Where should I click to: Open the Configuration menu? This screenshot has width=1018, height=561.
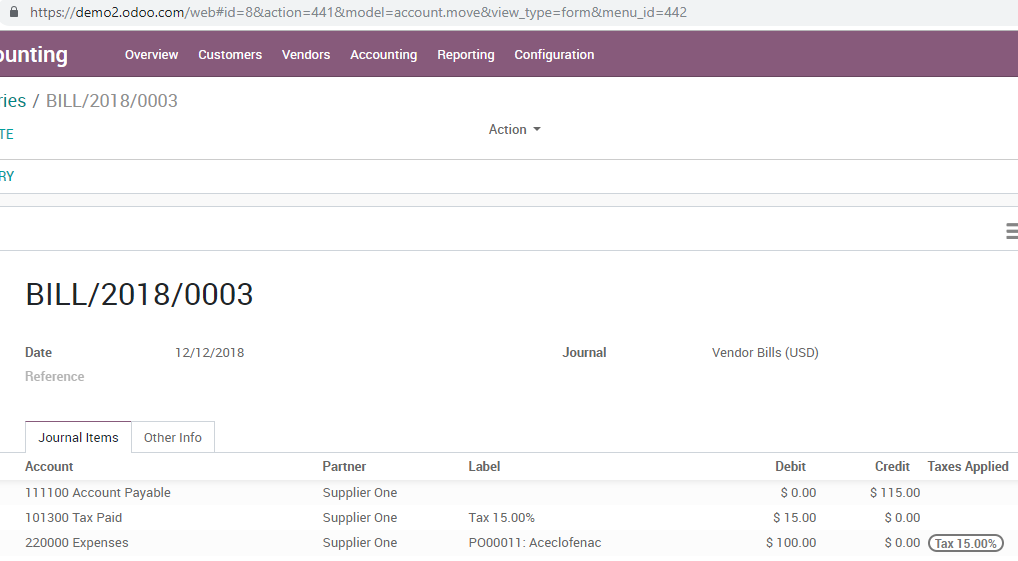pyautogui.click(x=554, y=55)
